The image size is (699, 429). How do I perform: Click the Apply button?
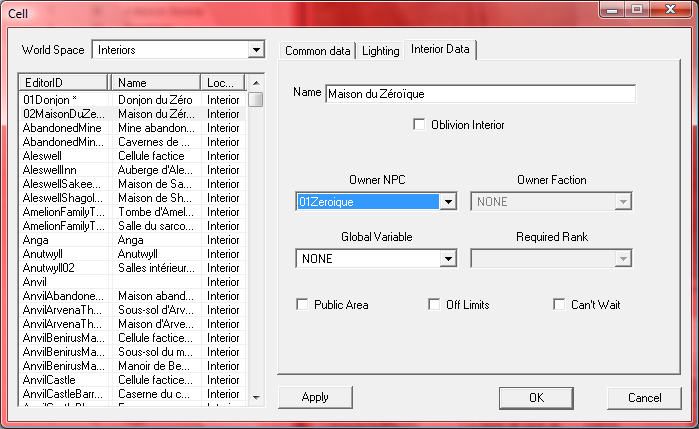pyautogui.click(x=315, y=397)
